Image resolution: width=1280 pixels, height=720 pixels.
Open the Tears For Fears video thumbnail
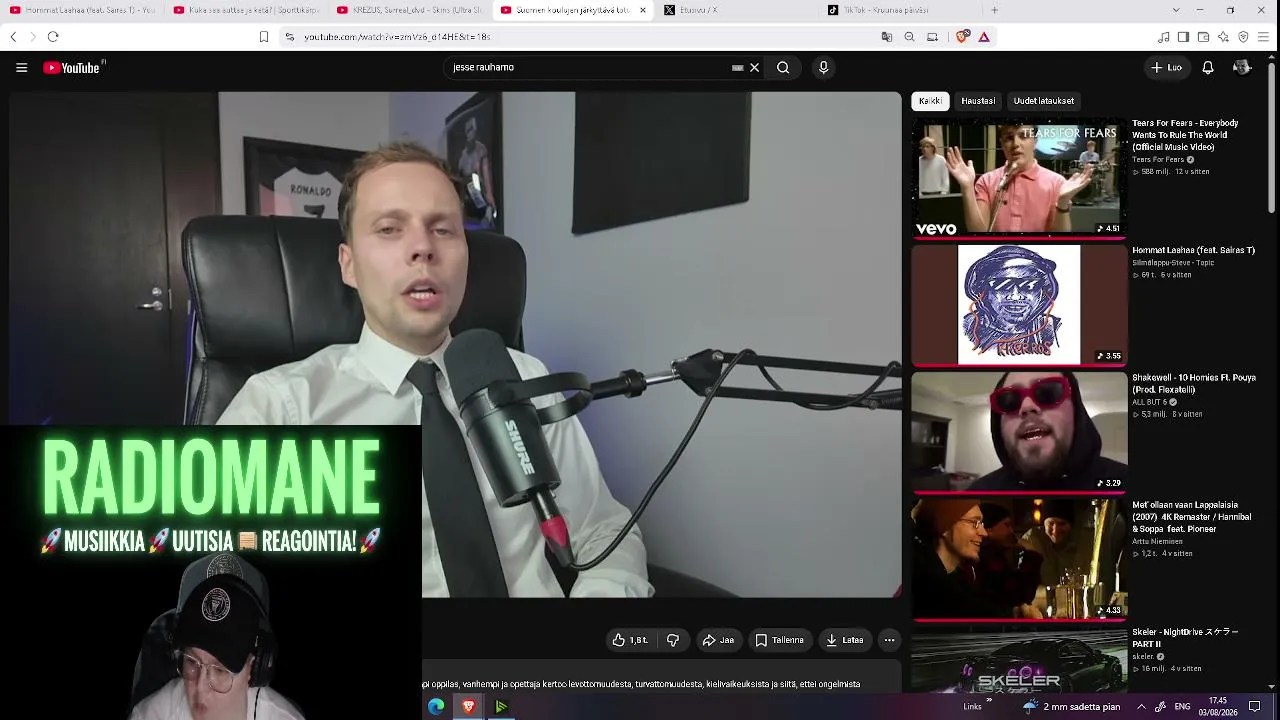click(x=1019, y=178)
